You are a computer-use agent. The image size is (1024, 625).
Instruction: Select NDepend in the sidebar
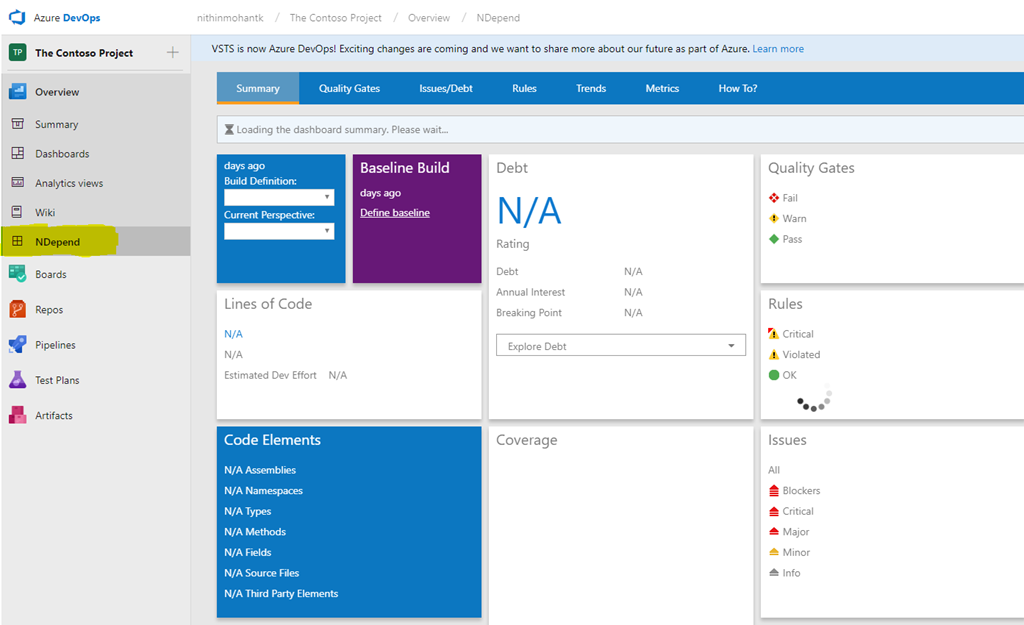(x=58, y=242)
